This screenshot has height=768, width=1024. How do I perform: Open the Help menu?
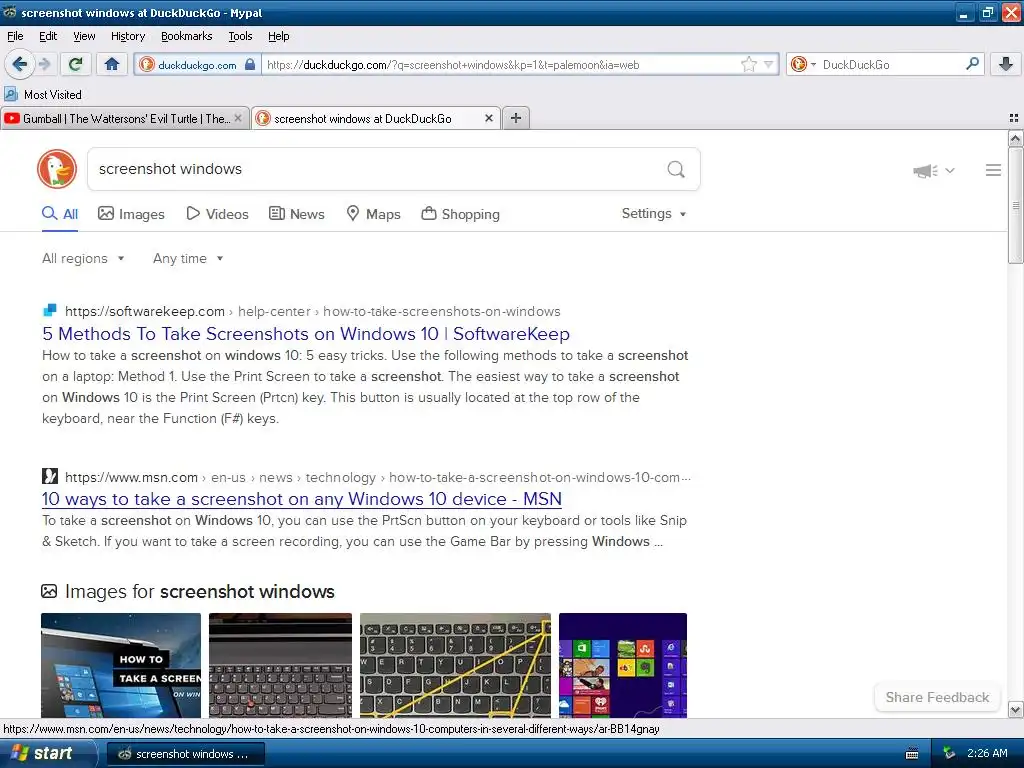(x=278, y=36)
